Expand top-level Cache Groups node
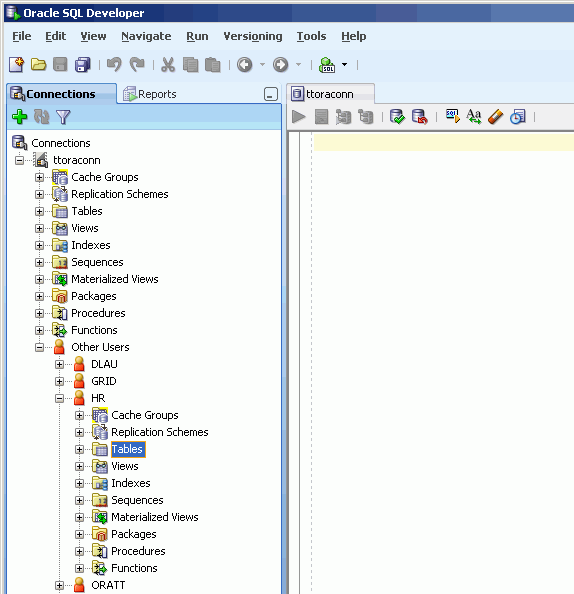574x594 pixels. point(39,177)
